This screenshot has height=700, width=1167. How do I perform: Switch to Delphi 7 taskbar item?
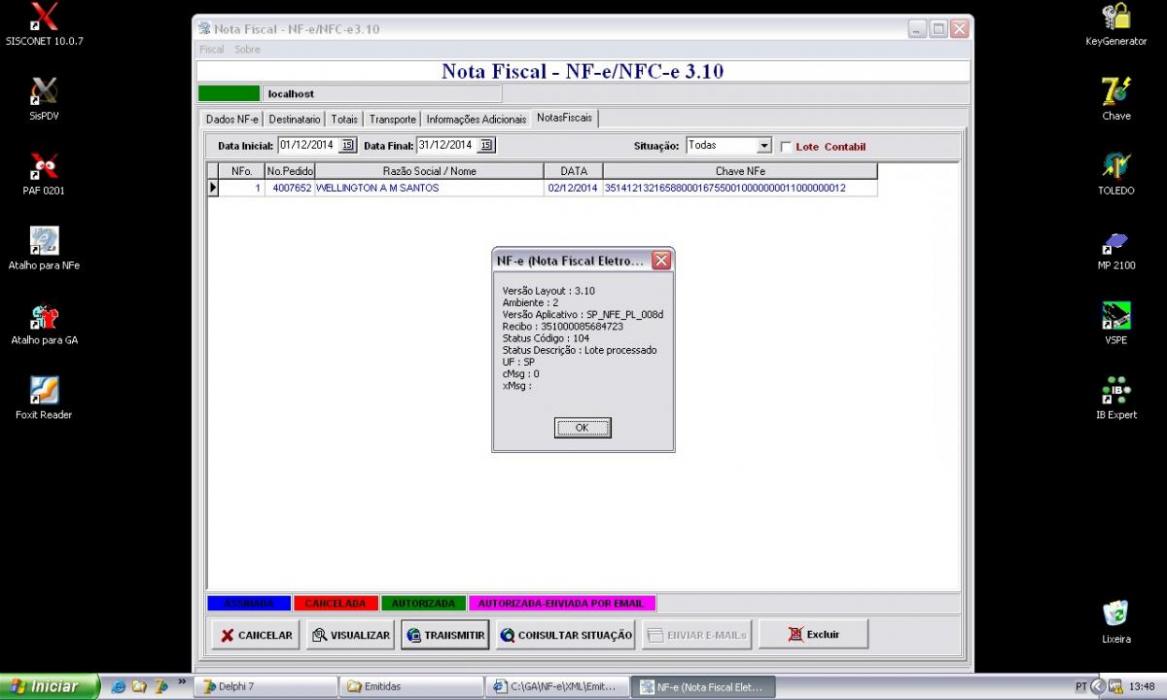[x=266, y=687]
